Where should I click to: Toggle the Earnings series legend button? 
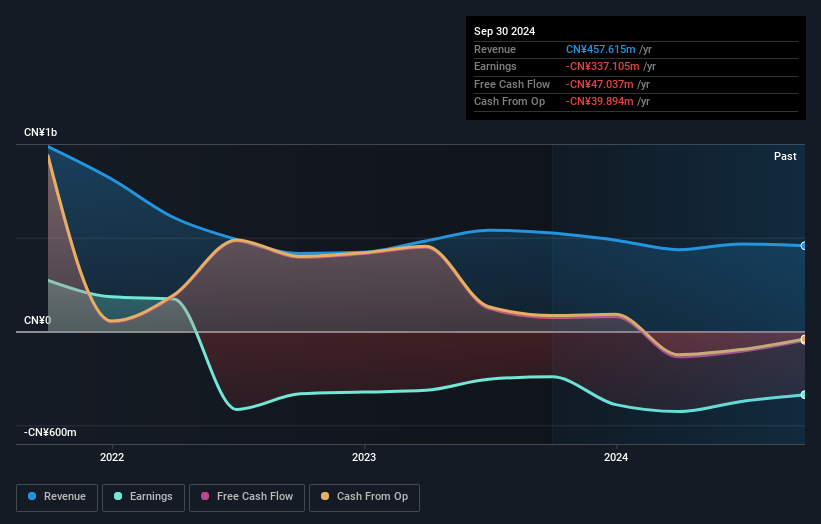pos(143,497)
